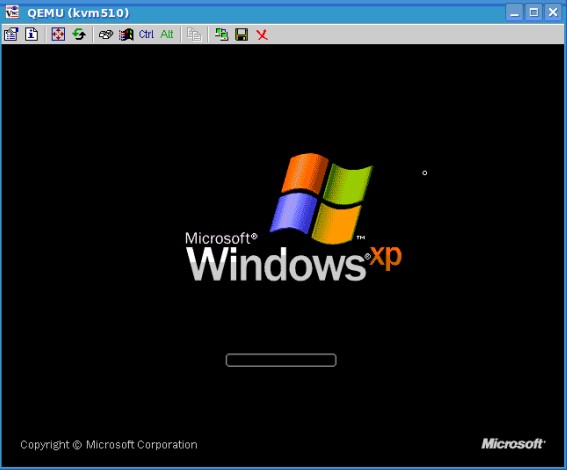Open the connection options dialog icon
The height and width of the screenshot is (470, 567).
[x=11, y=34]
